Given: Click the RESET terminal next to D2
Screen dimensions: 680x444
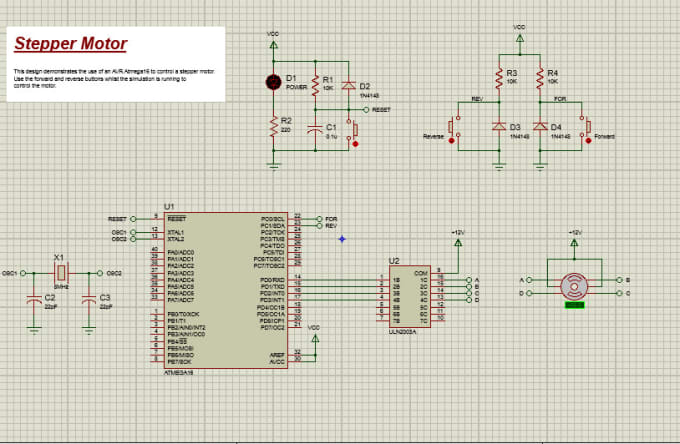Looking at the screenshot, I should pyautogui.click(x=366, y=110).
